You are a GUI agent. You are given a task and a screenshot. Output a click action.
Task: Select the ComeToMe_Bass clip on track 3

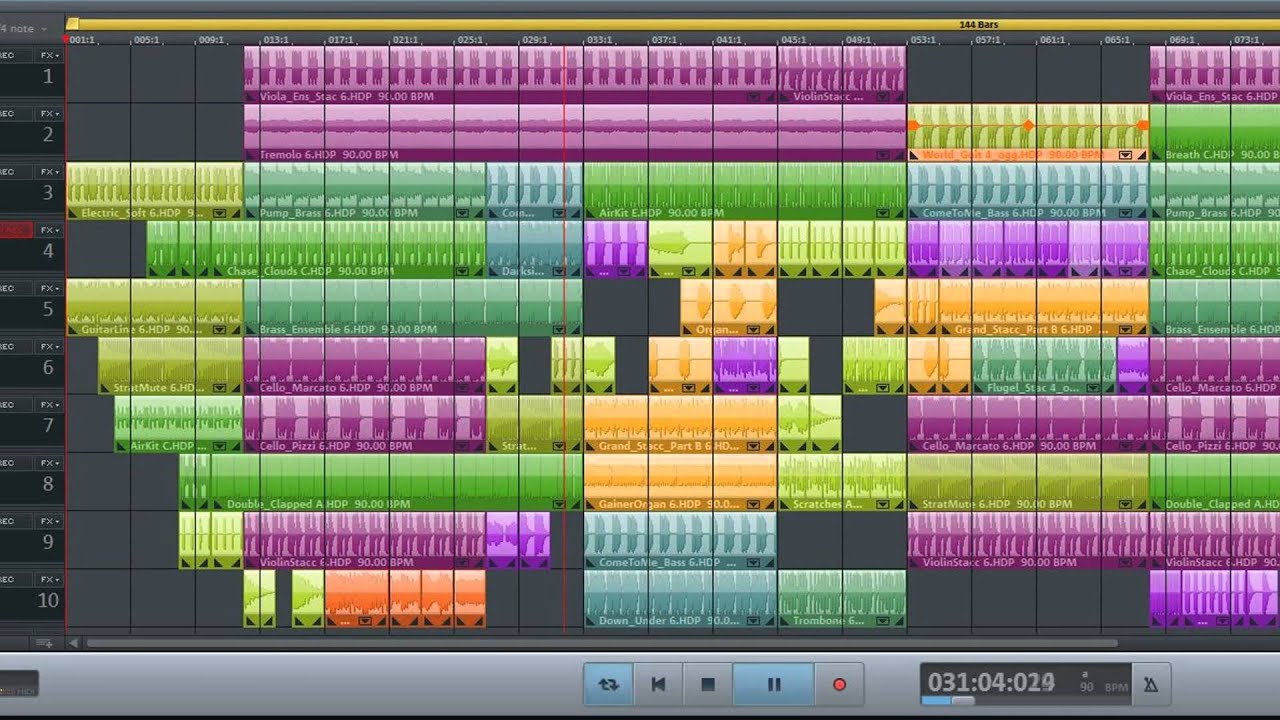(x=1028, y=190)
